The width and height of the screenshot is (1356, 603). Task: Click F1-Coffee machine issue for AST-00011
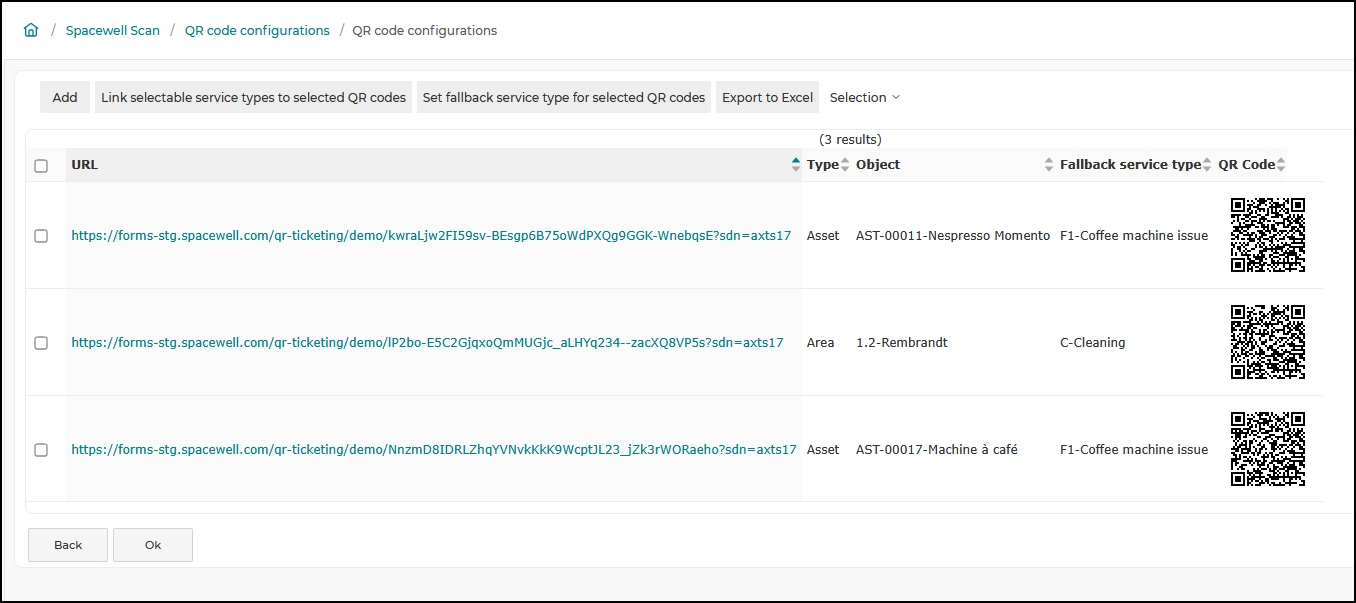(x=1134, y=236)
